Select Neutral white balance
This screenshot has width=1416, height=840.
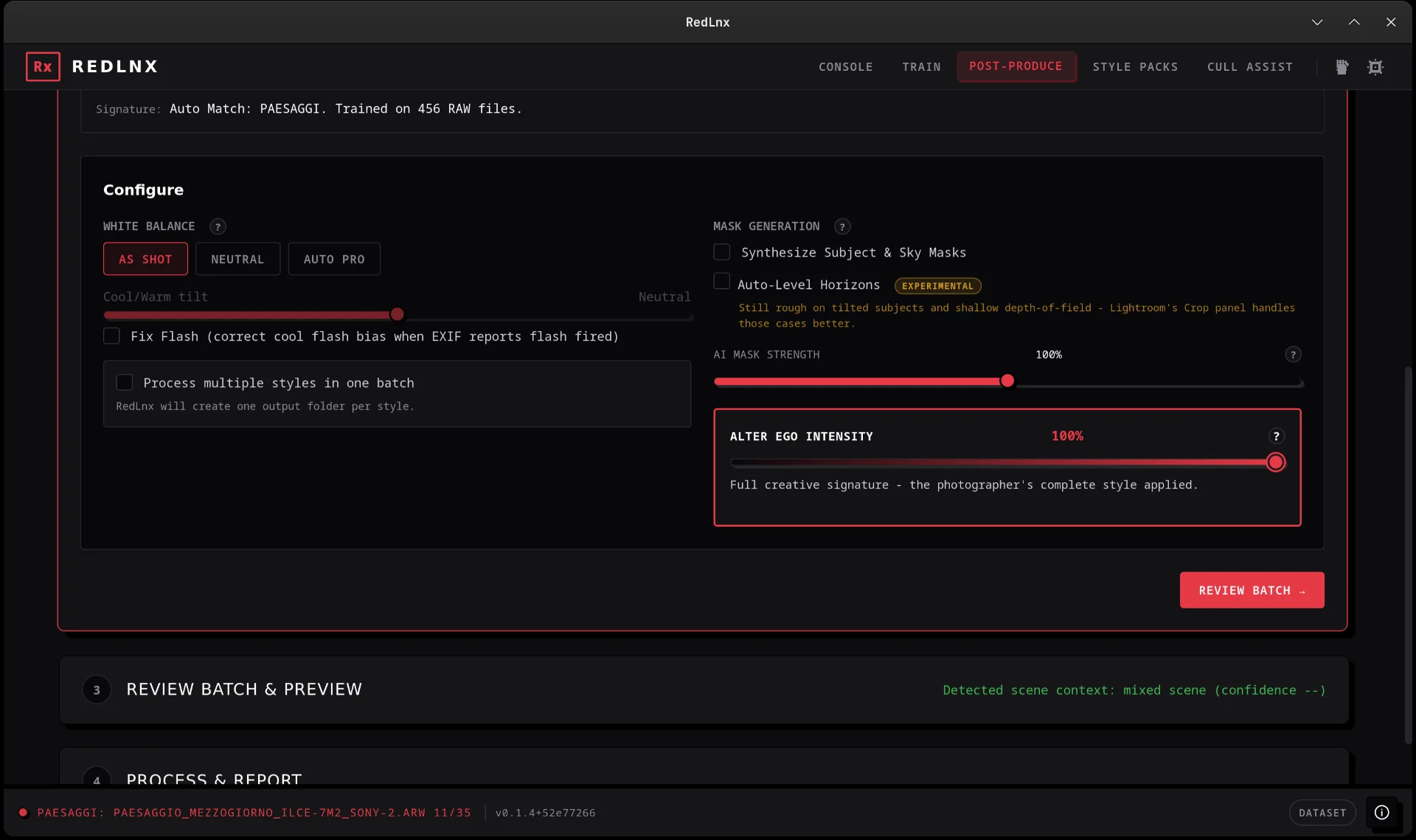coord(237,259)
